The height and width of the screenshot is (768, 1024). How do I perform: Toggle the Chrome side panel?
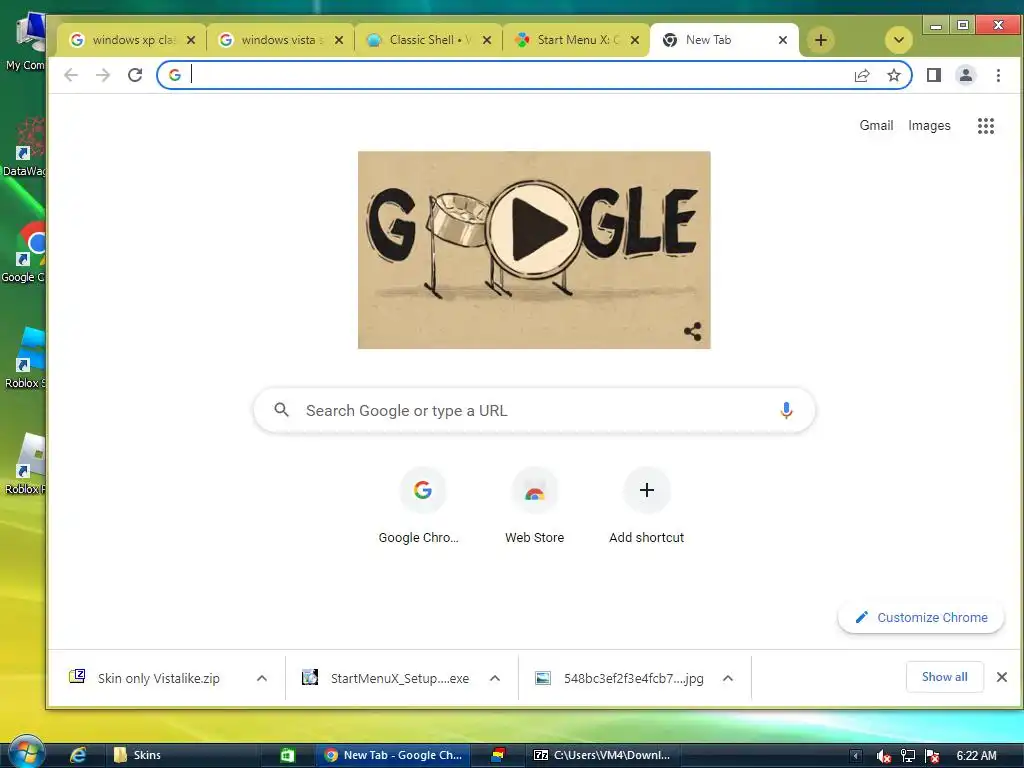[934, 75]
